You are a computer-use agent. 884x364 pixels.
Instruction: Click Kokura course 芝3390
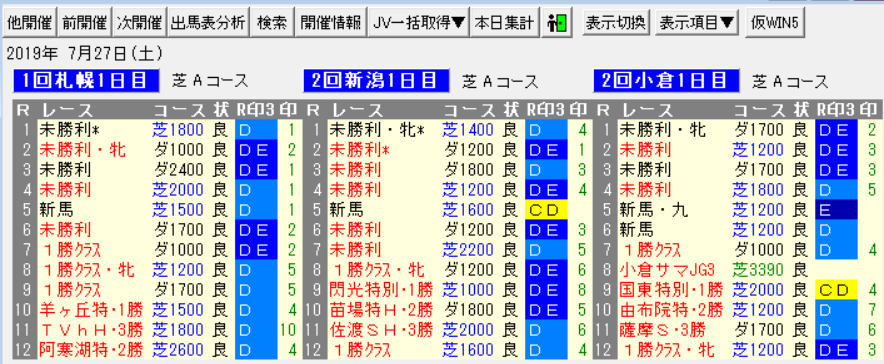click(x=758, y=269)
